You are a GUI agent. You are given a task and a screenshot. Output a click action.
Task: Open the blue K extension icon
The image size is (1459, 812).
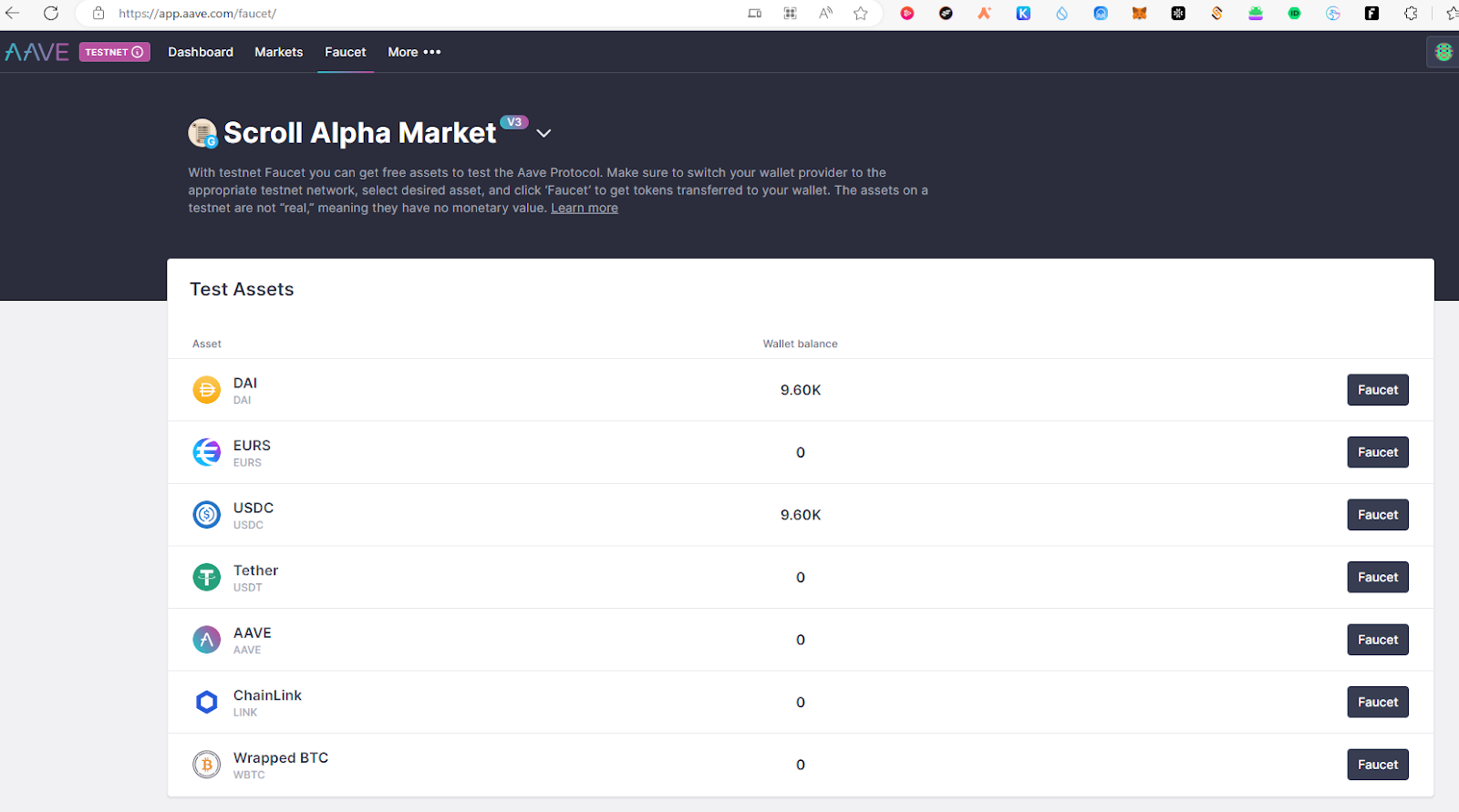click(1023, 13)
